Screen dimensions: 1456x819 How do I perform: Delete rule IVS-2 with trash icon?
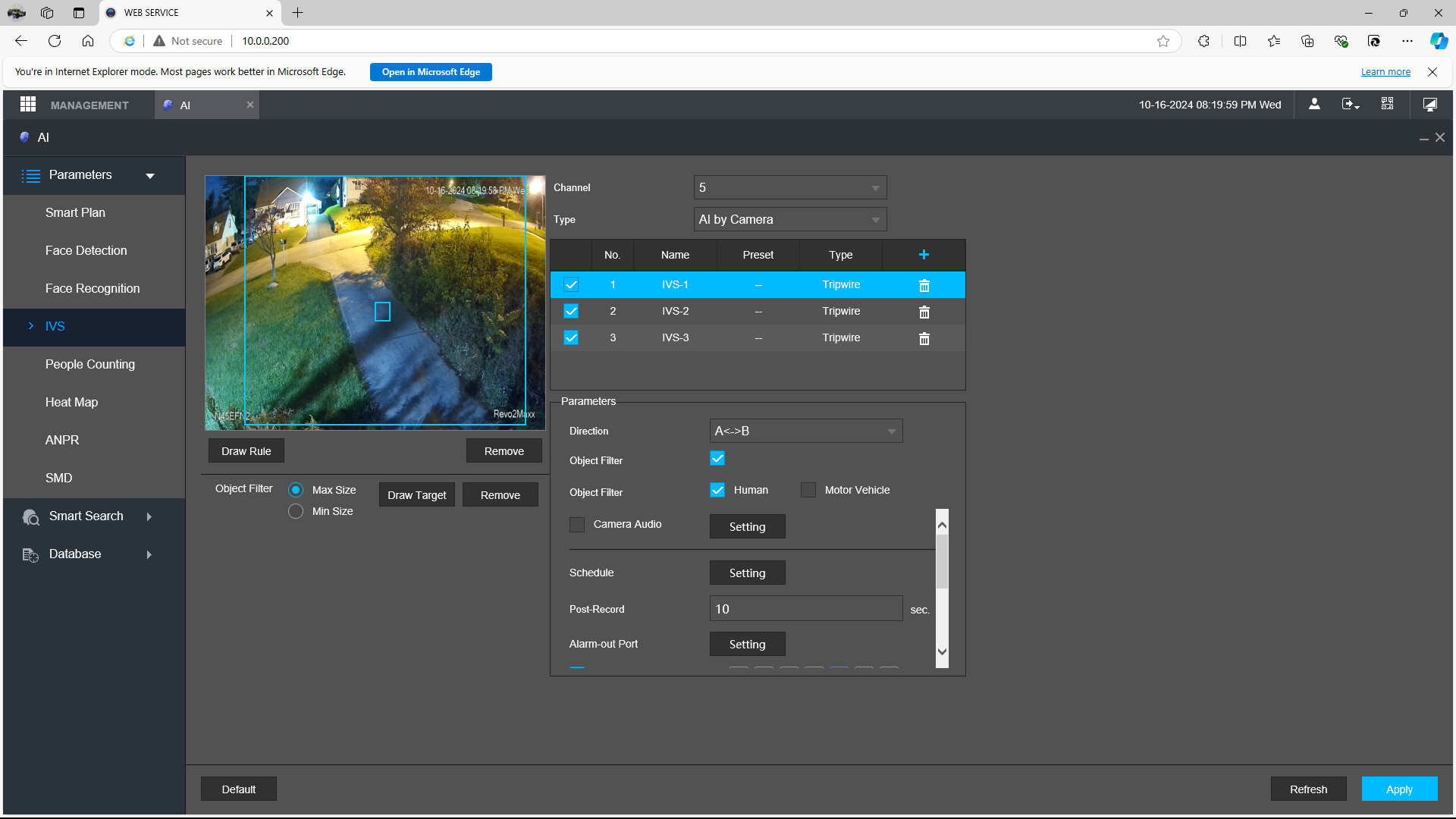click(x=924, y=312)
